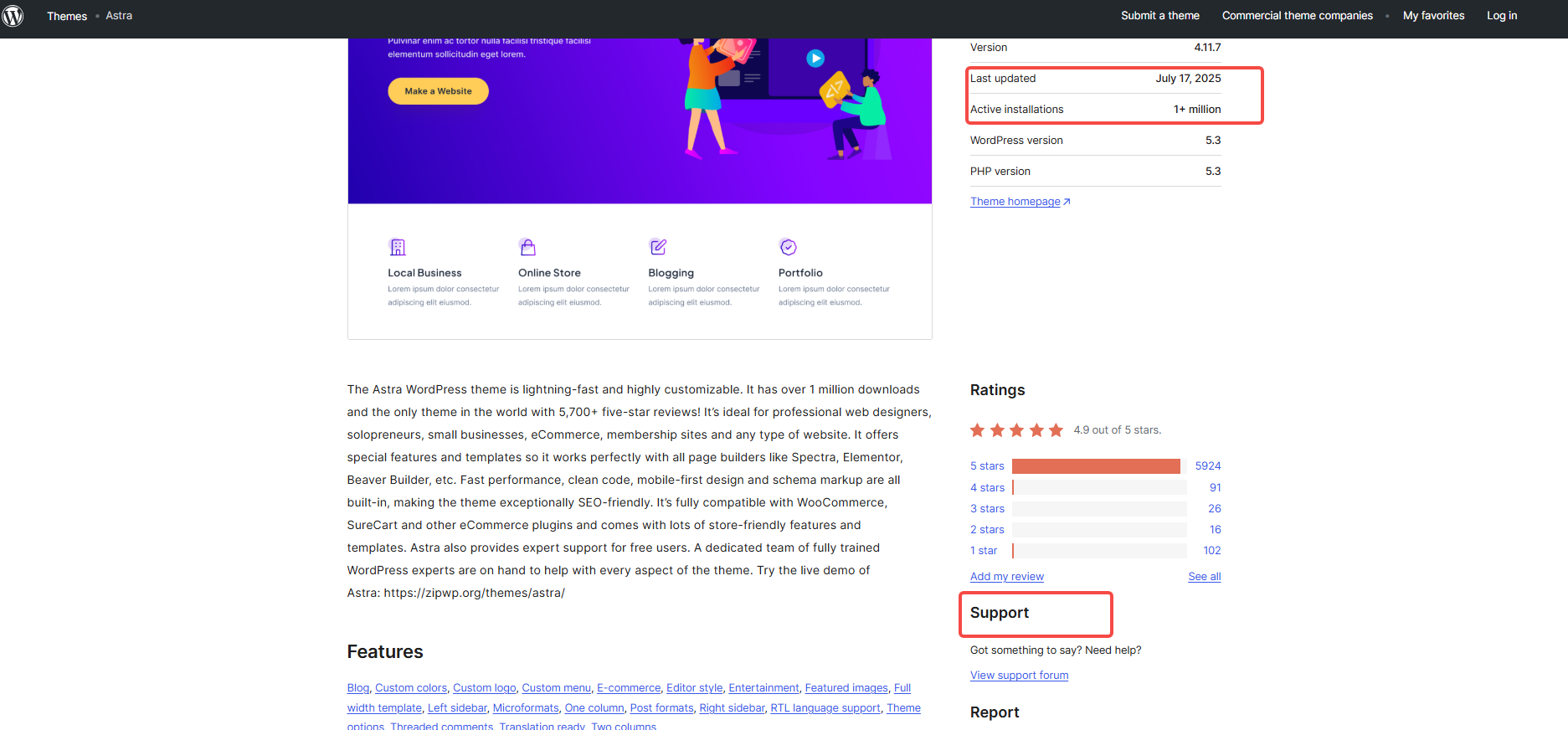Open the Custom colors feature tag
The width and height of the screenshot is (1568, 730).
pyautogui.click(x=411, y=688)
